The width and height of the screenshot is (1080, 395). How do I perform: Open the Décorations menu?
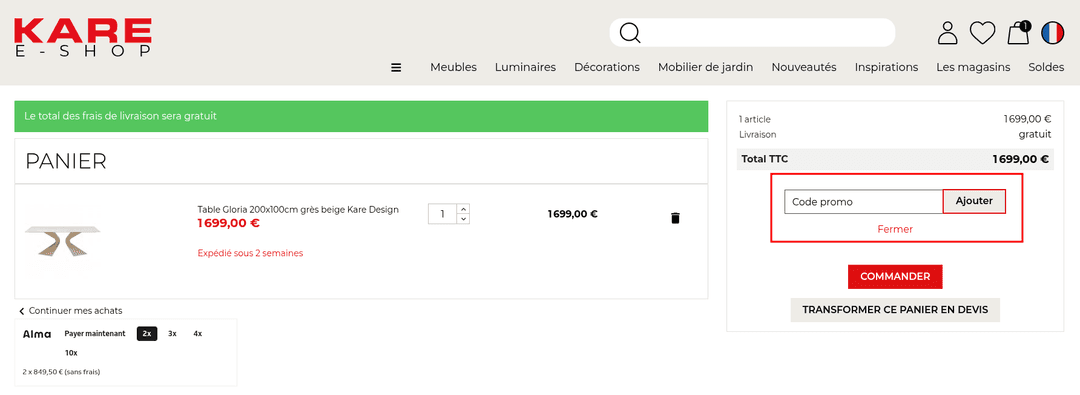click(607, 68)
